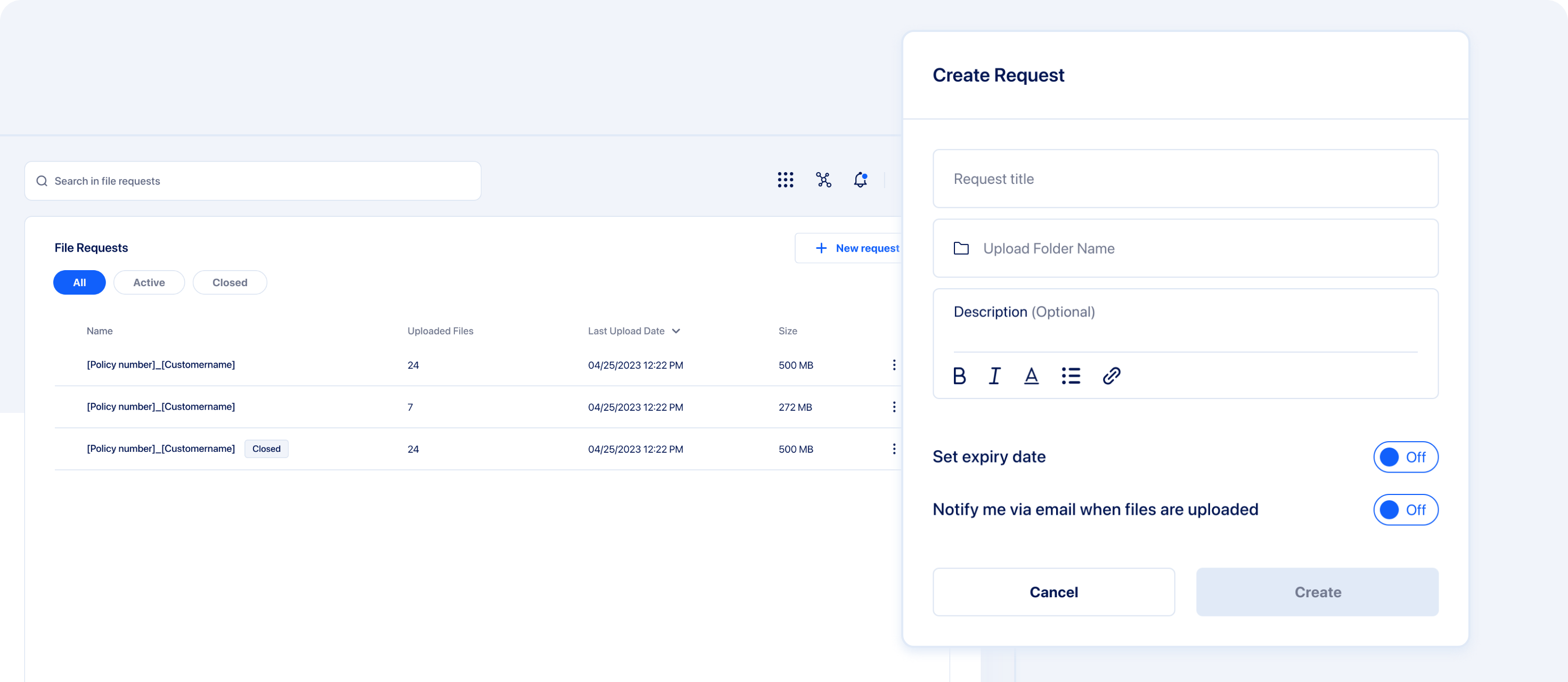Insert a bulleted list in description
1568x682 pixels.
[1071, 376]
